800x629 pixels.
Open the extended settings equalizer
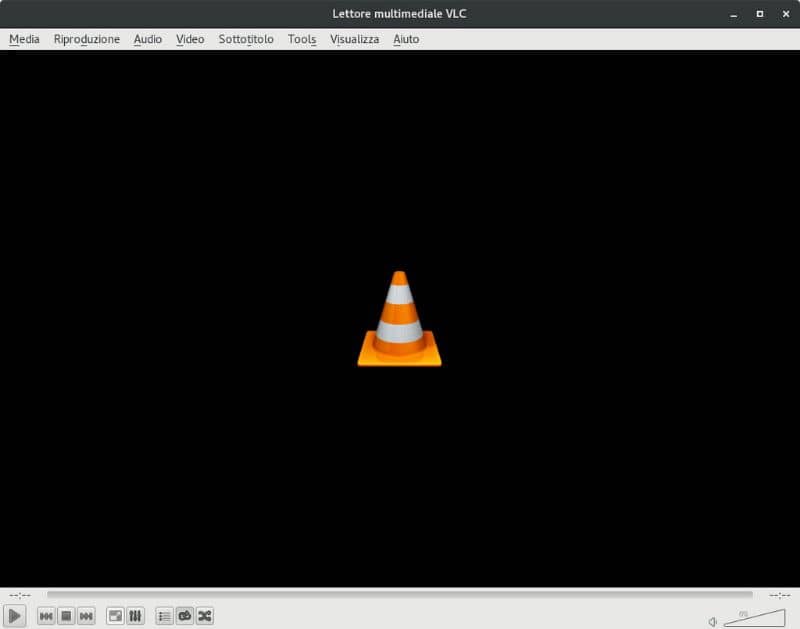(x=136, y=616)
